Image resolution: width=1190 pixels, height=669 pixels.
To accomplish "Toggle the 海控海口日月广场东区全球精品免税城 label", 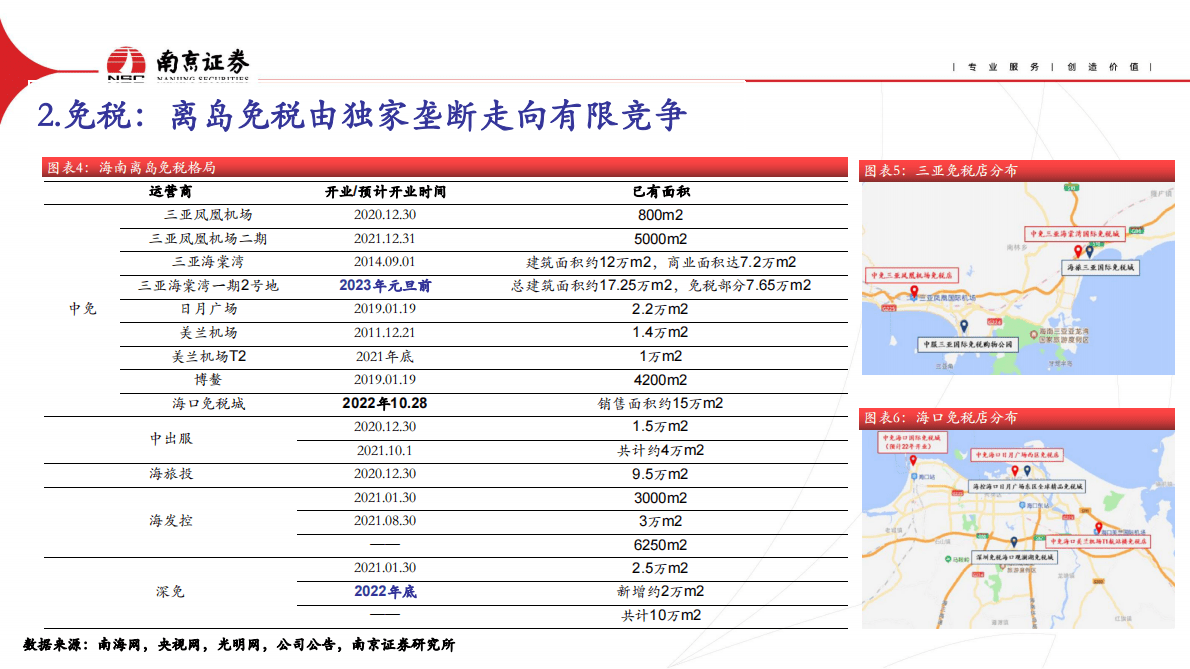I will pos(1028,486).
